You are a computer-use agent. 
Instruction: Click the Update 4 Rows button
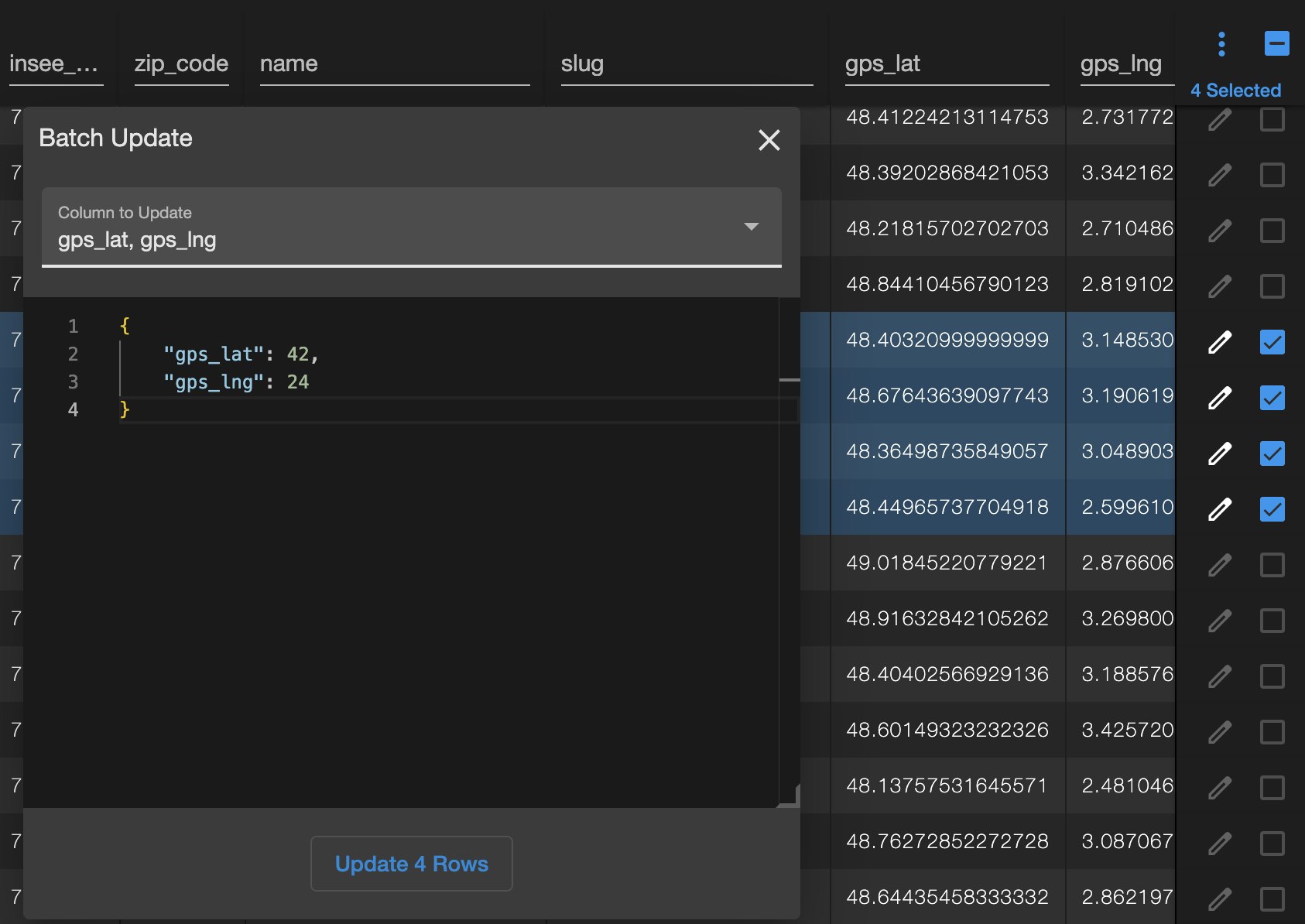point(412,864)
